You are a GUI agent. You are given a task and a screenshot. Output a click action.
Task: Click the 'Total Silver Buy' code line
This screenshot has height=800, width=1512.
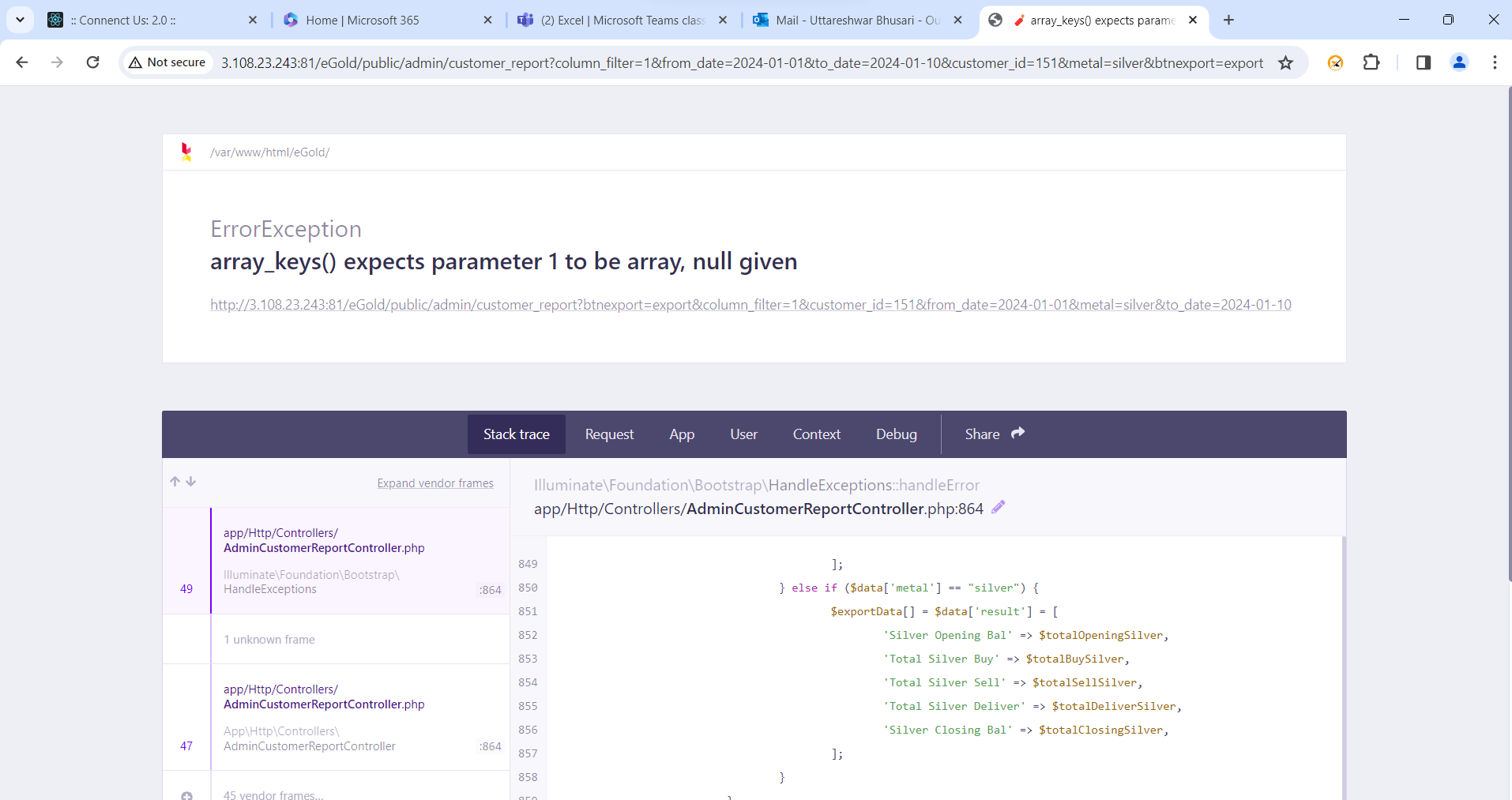tap(1006, 659)
